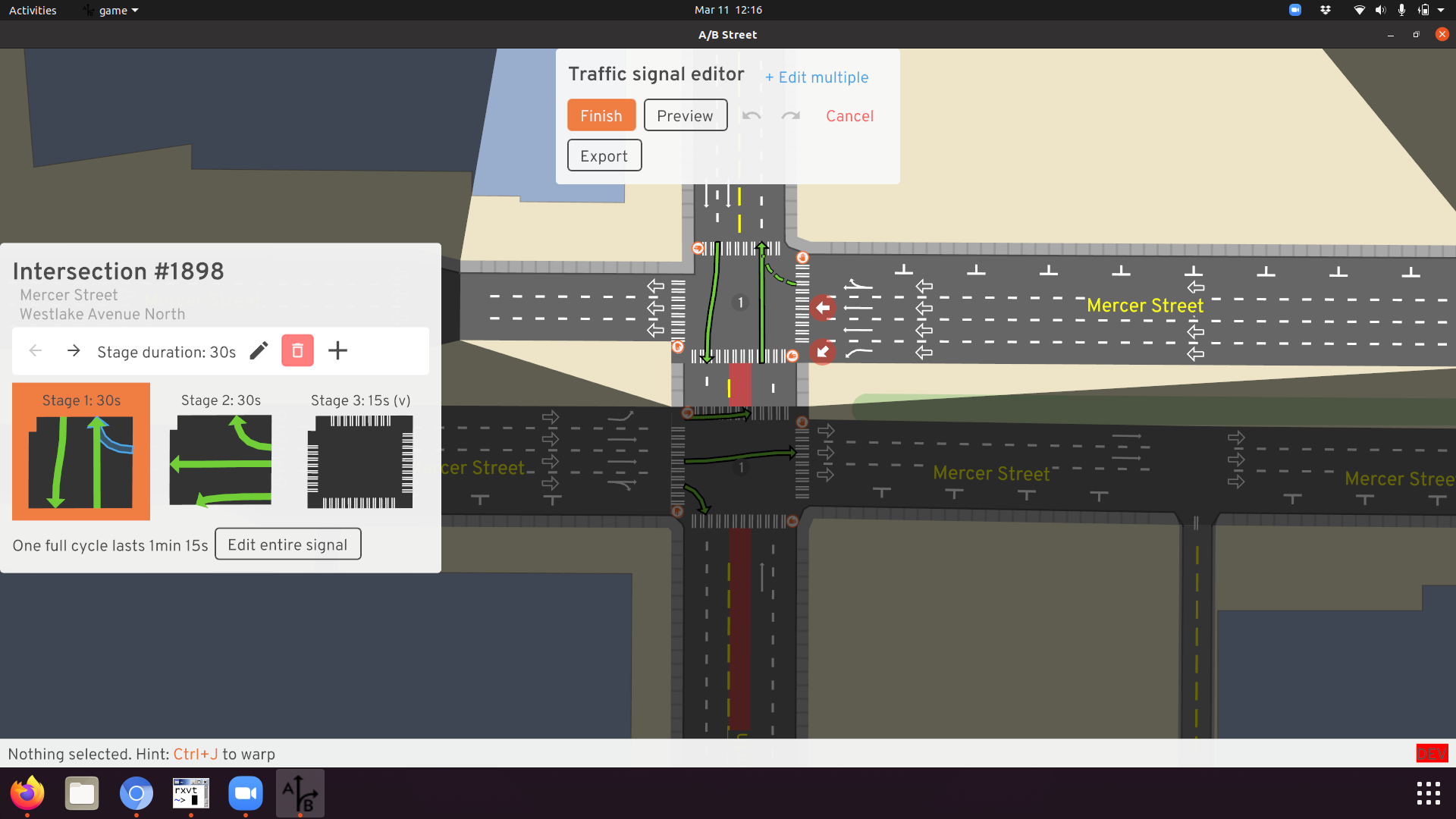Click the + Edit multiple link

[817, 77]
